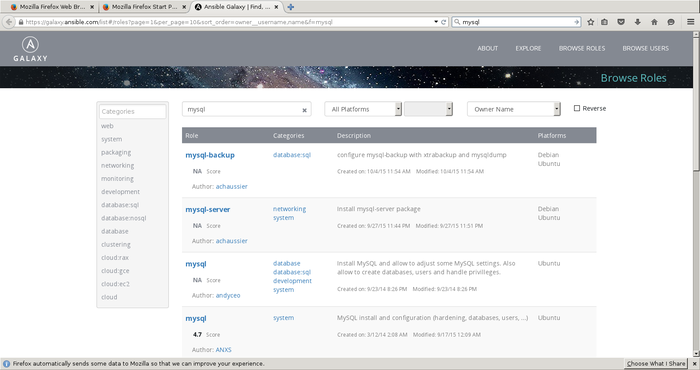View author achaussier of mysql-backup
The image size is (700, 370).
point(231,187)
